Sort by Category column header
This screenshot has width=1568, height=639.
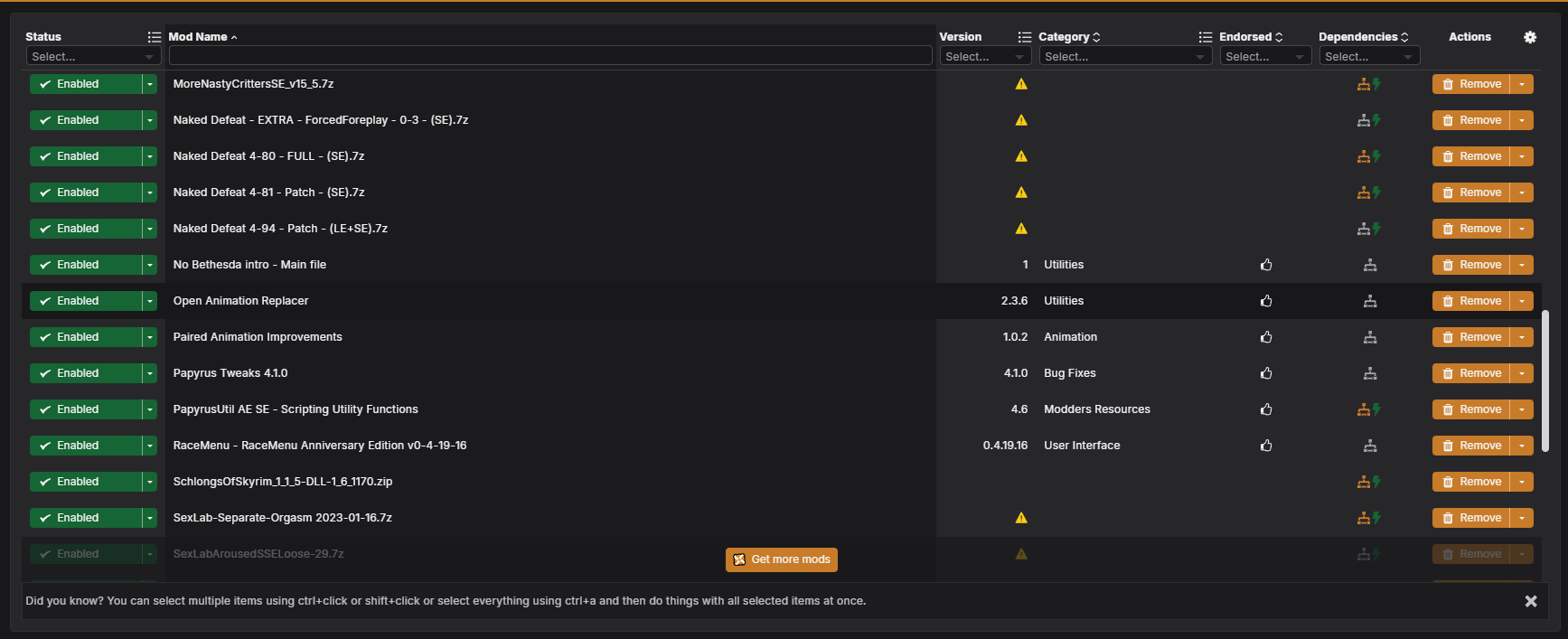tap(1069, 37)
